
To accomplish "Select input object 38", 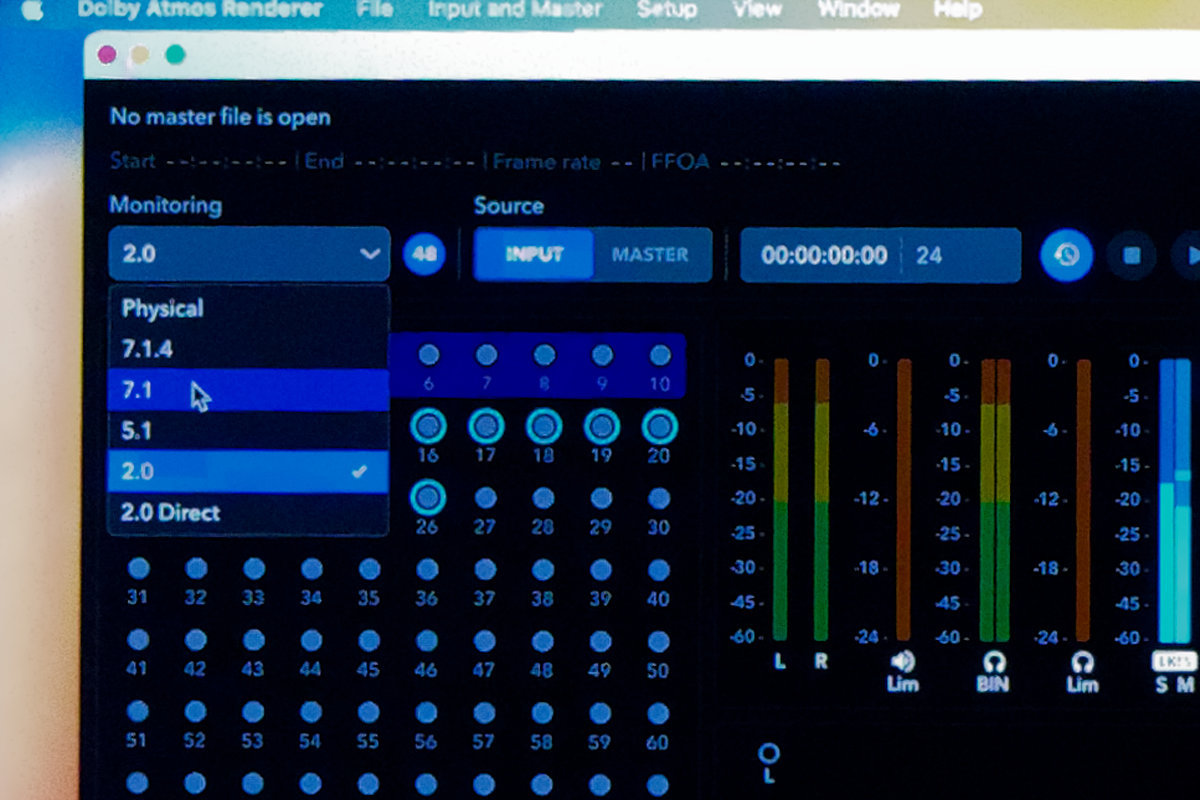I will pos(543,568).
